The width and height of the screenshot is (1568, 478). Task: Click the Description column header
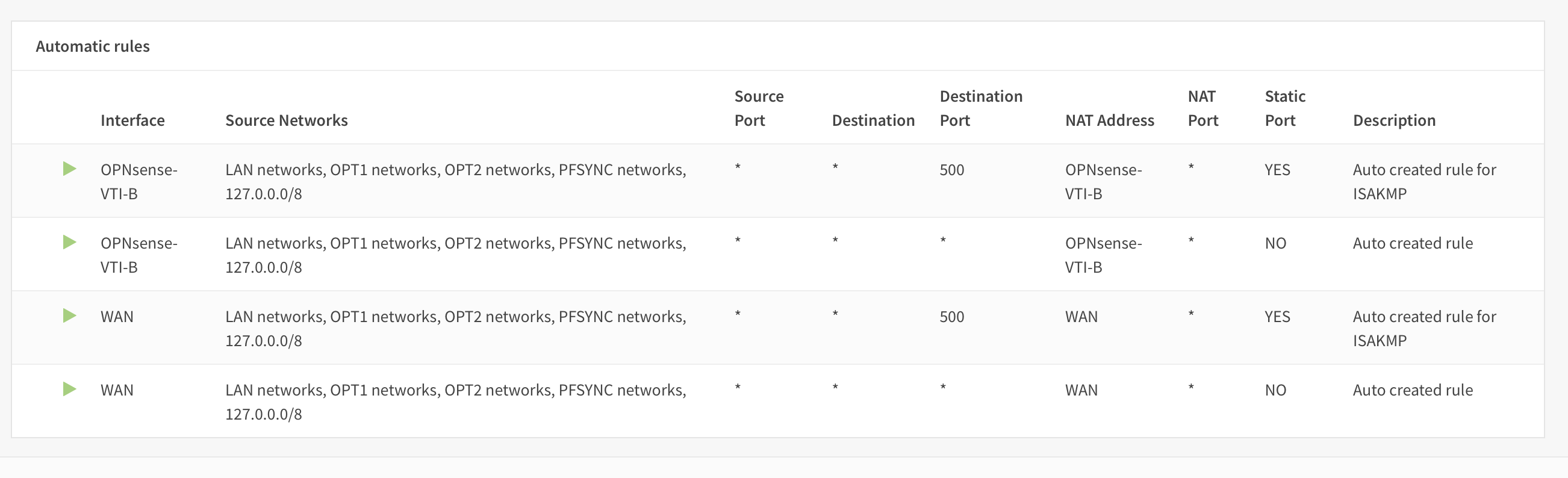[x=1394, y=120]
